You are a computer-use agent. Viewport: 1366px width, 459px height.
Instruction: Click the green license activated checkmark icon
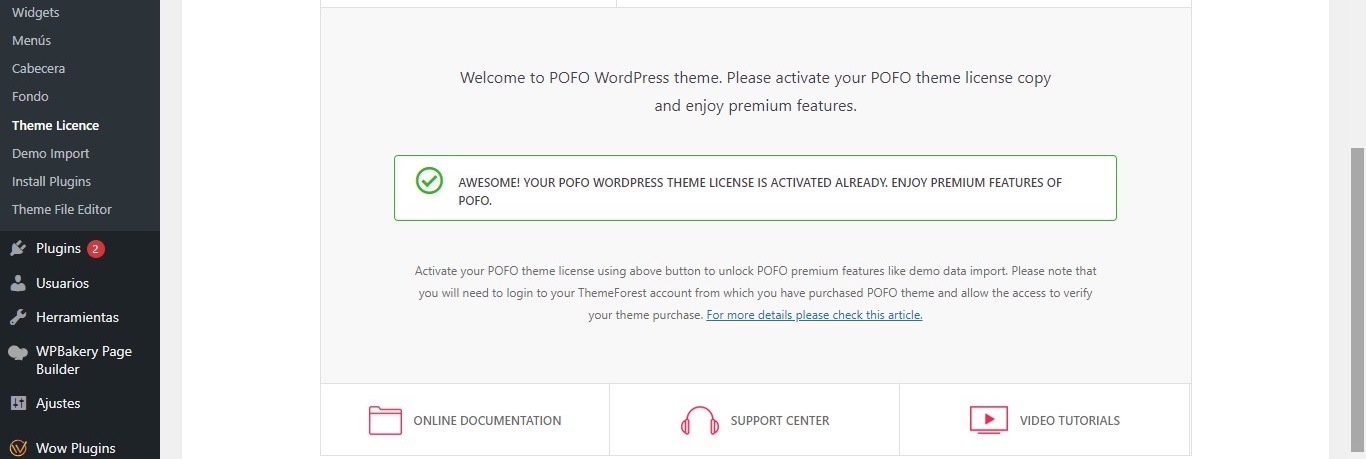(429, 180)
